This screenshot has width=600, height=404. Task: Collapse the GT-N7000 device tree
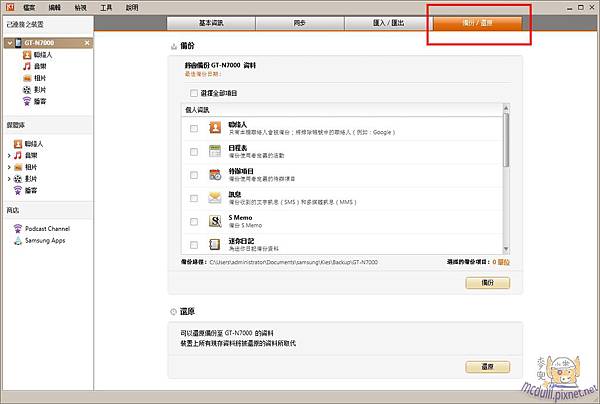click(10, 43)
